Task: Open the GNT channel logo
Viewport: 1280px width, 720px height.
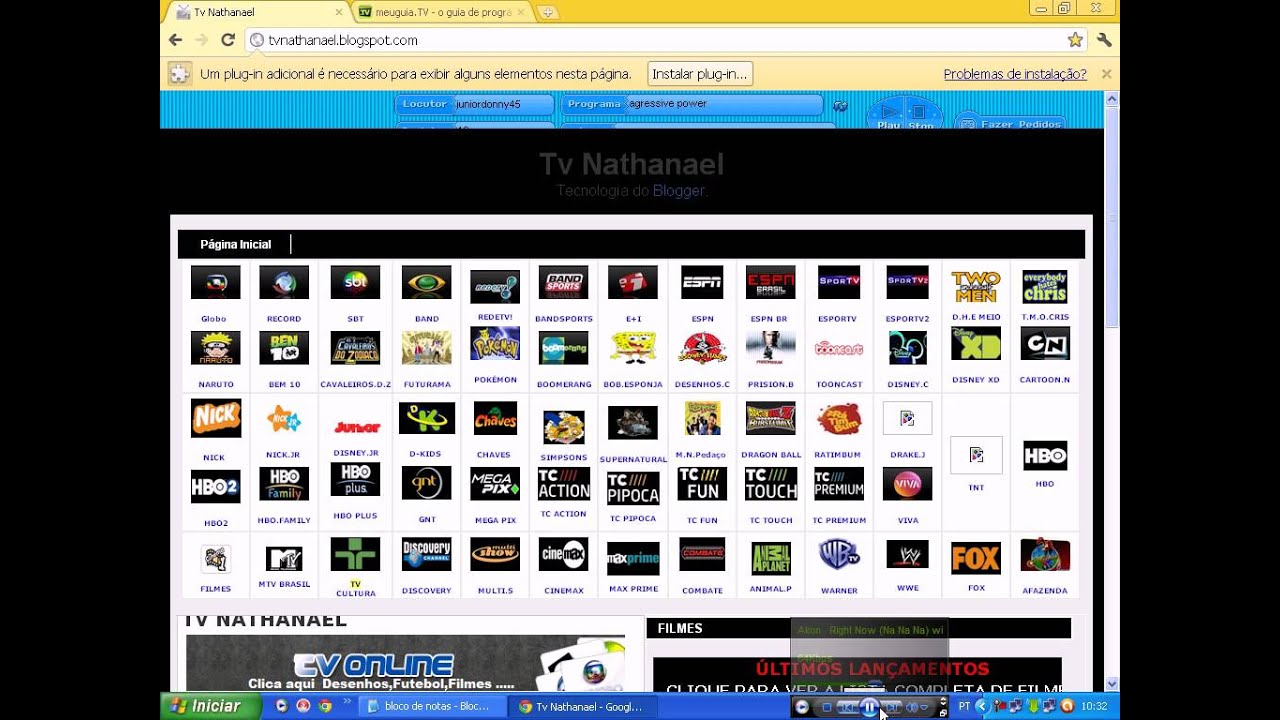Action: tap(426, 484)
